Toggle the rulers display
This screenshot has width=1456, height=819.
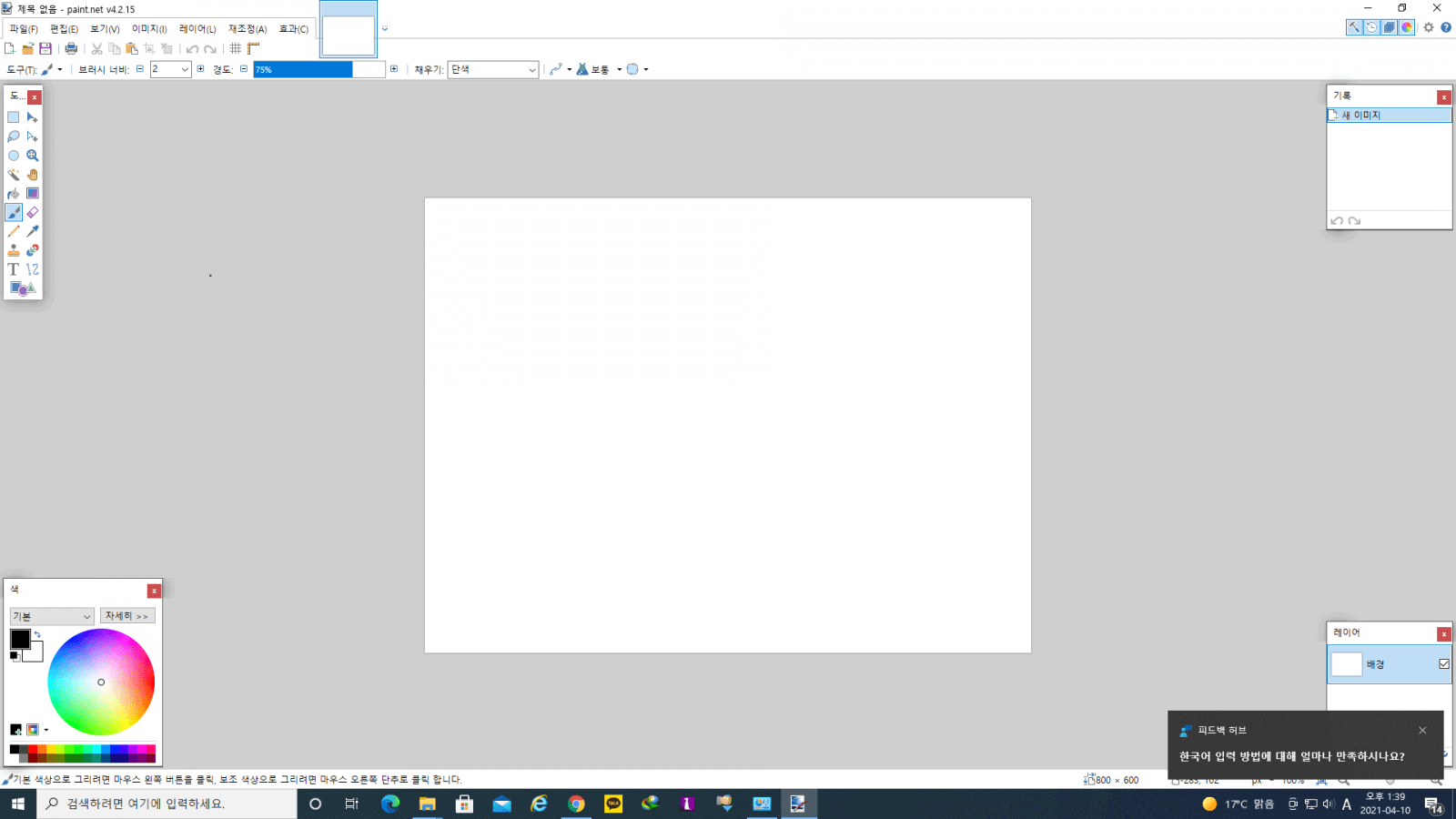tap(254, 48)
